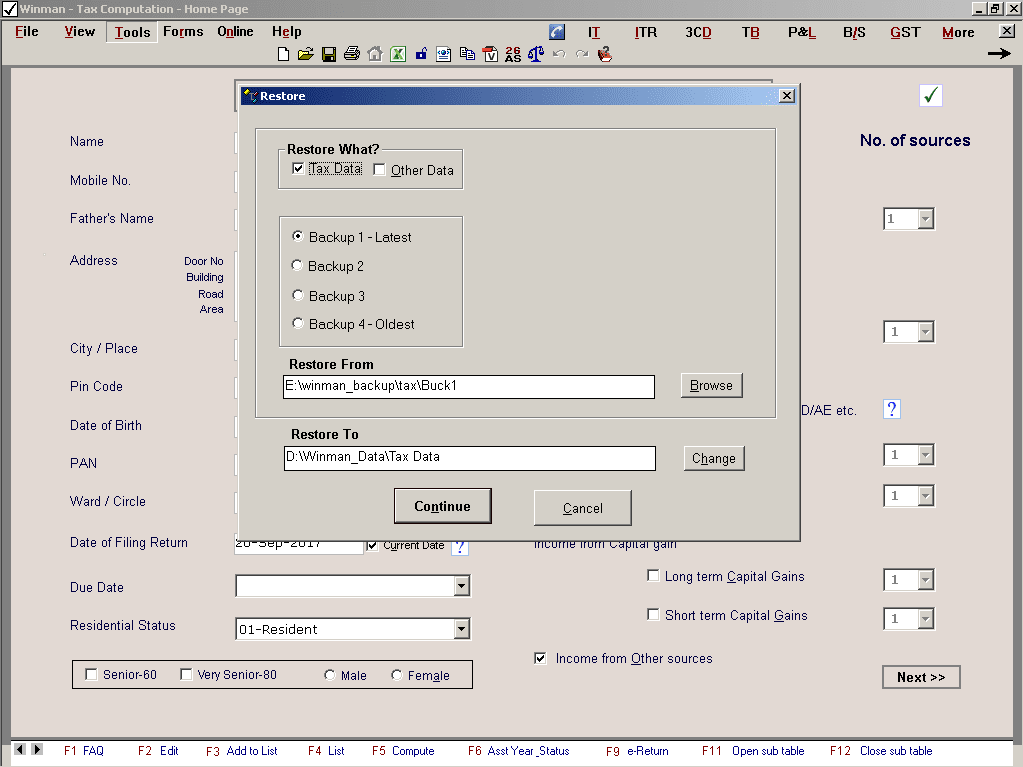
Task: Open the 26AS toolbar icon
Action: (x=513, y=54)
